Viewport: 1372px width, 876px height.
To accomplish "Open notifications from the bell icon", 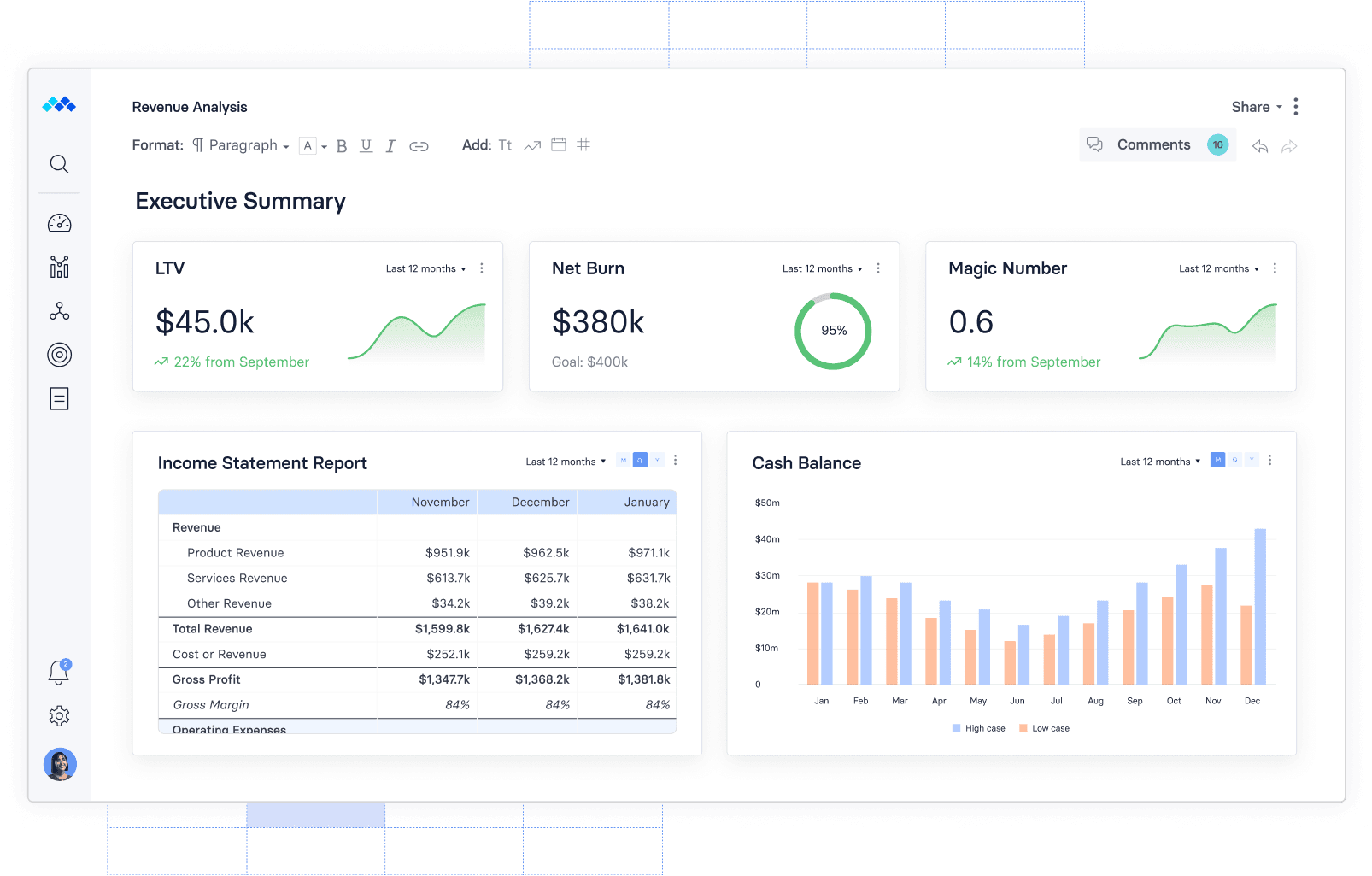I will (x=59, y=673).
